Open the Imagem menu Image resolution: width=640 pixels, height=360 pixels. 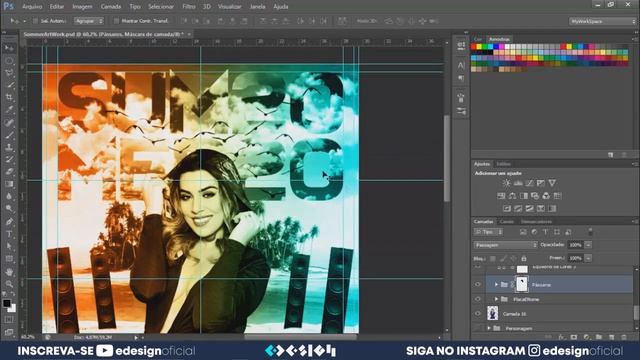click(82, 7)
